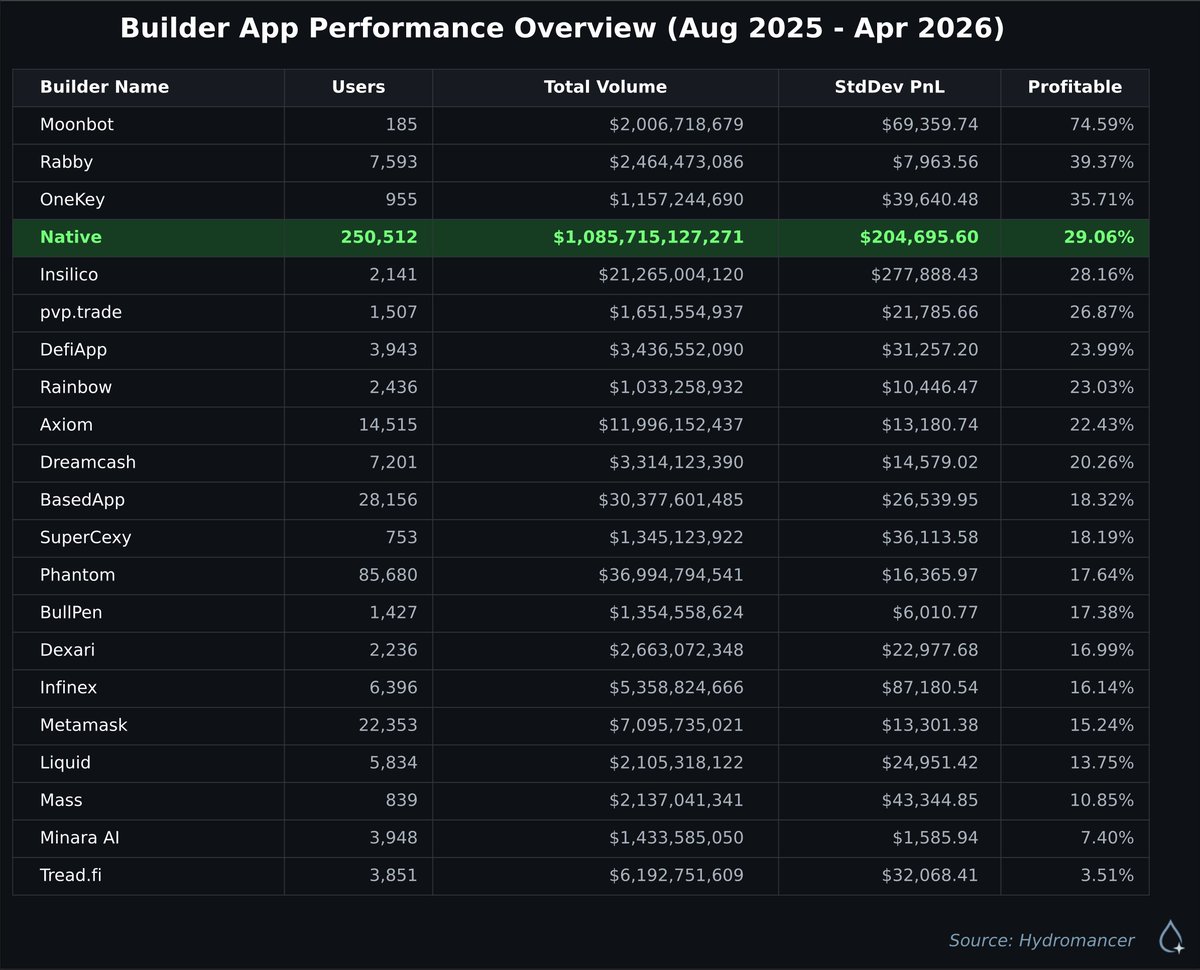
Task: Click Rabby volume $2,464,473,086
Action: pos(676,162)
